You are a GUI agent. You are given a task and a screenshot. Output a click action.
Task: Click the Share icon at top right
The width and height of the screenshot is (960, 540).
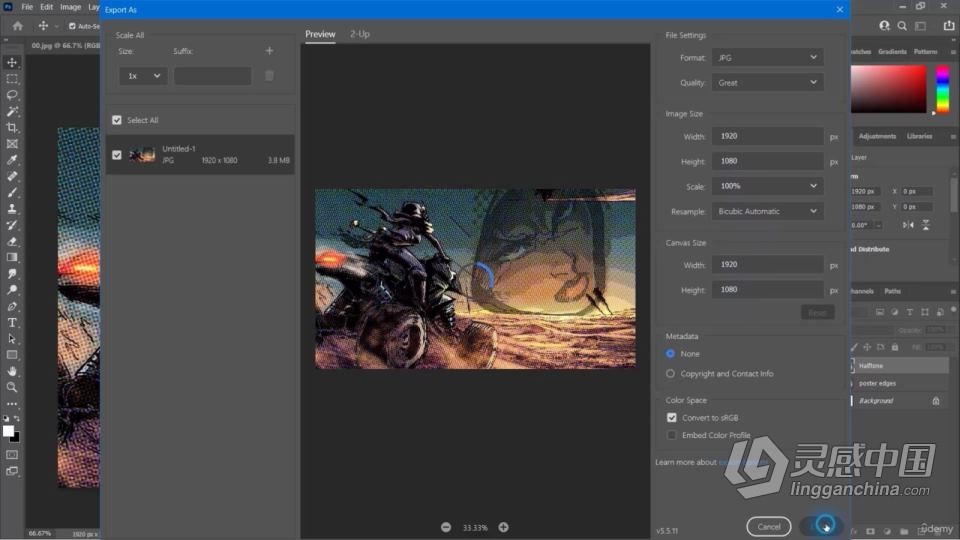[x=948, y=26]
